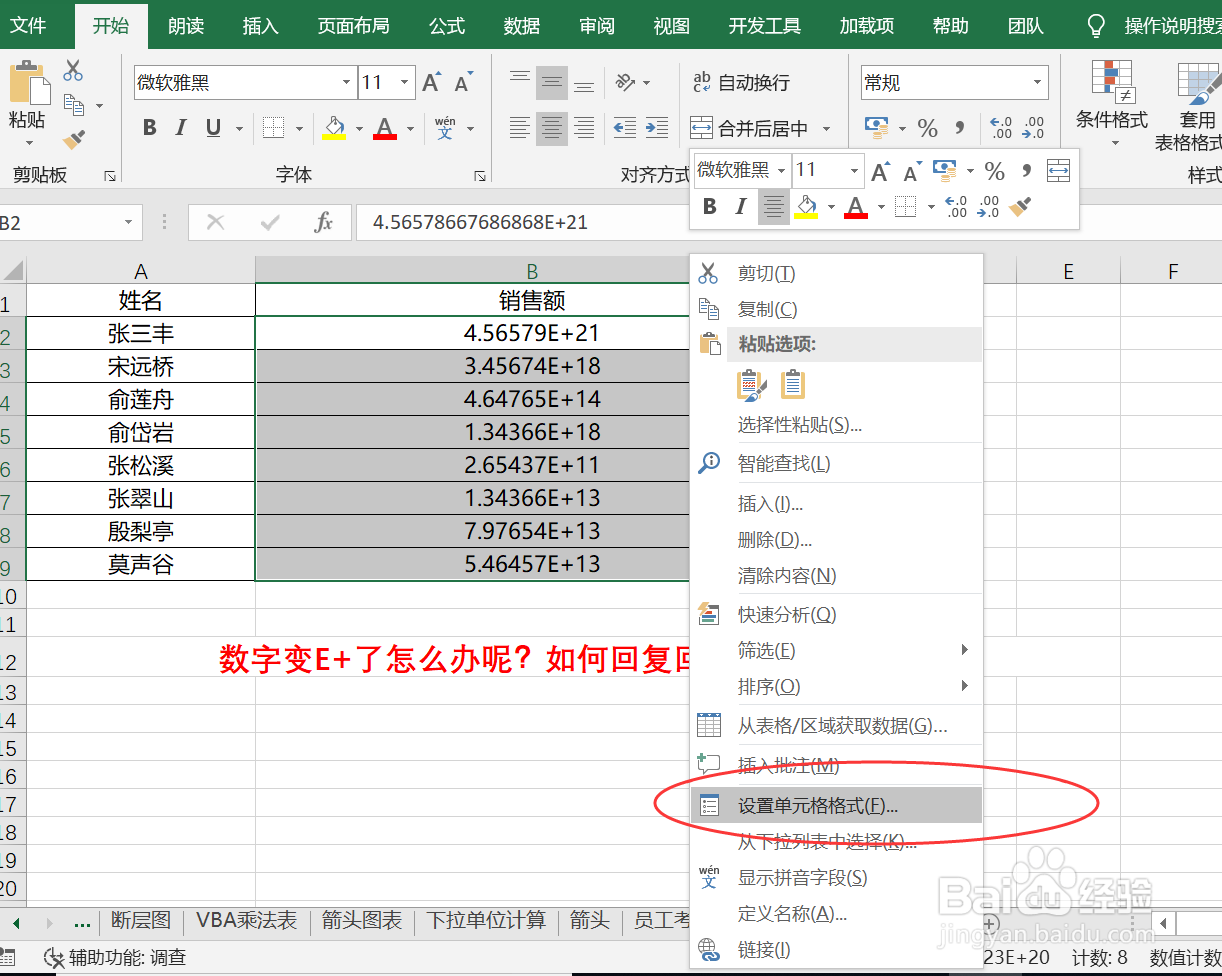This screenshot has width=1222, height=976.
Task: Click the Cut scissors icon in ribbon
Action: (73, 71)
